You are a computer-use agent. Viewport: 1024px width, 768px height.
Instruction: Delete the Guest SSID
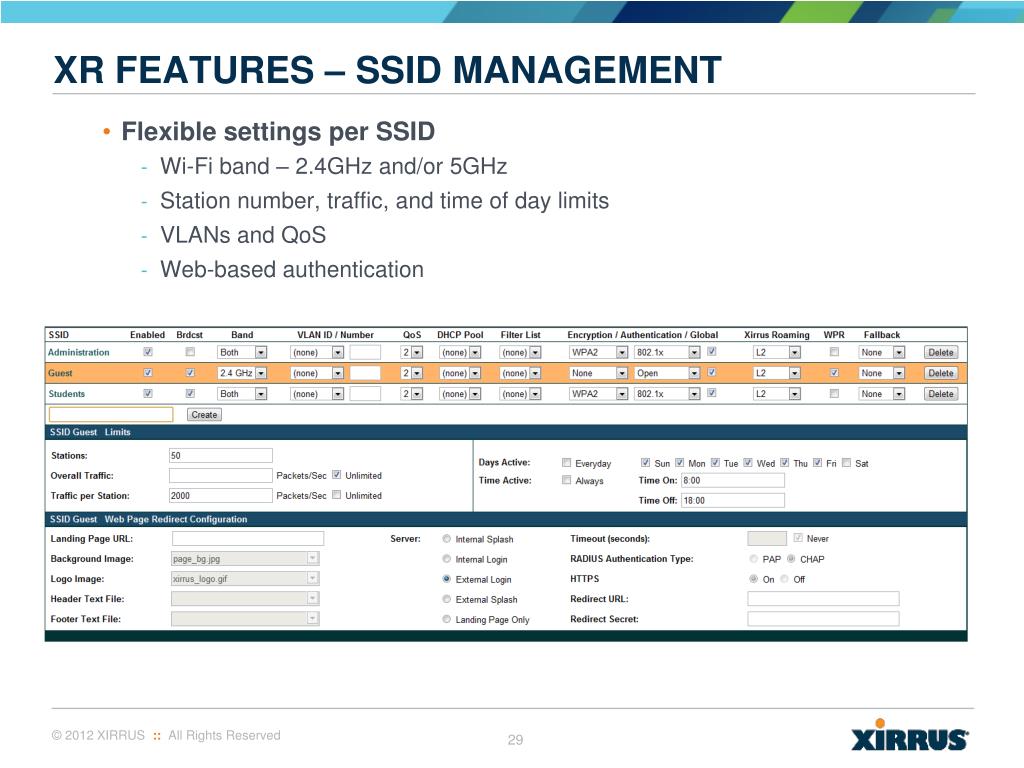(941, 373)
